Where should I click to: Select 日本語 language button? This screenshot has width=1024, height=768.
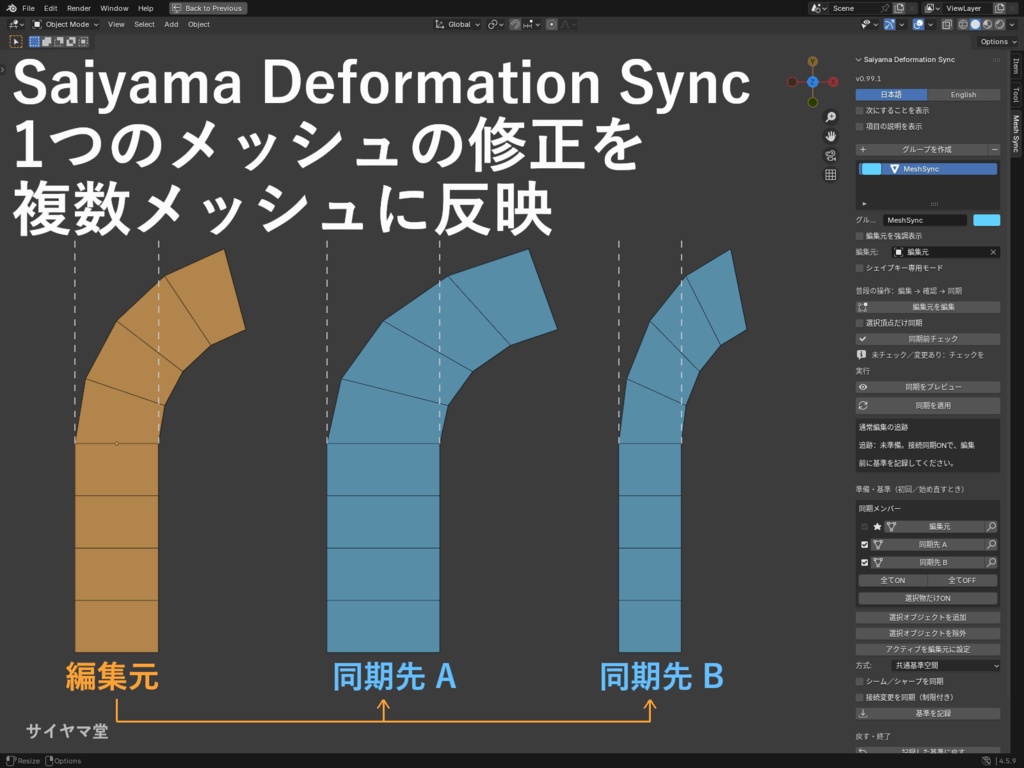click(x=891, y=95)
